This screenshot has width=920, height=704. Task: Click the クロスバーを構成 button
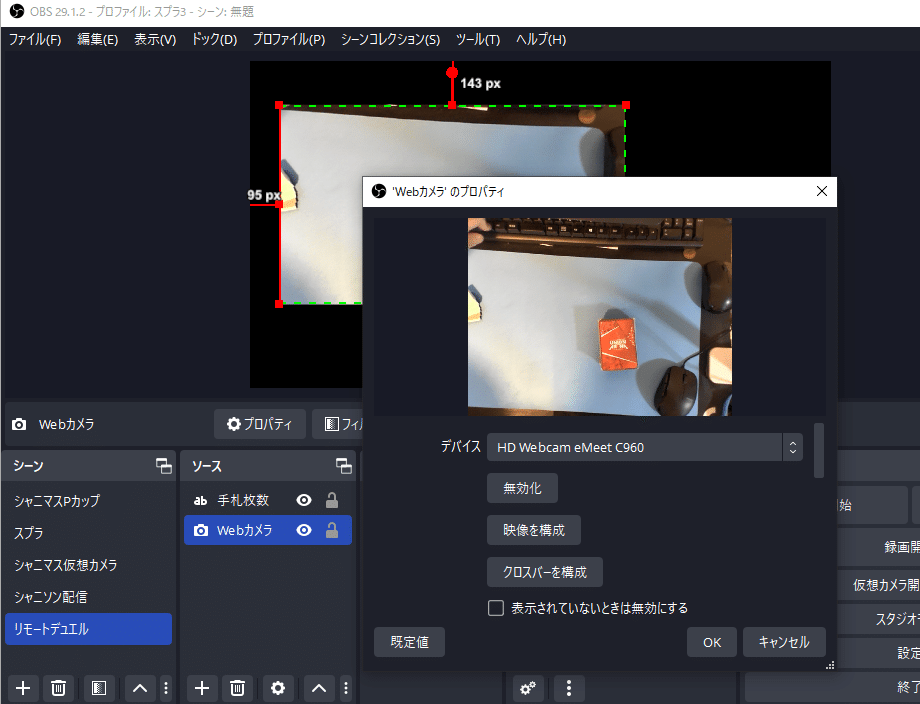[544, 572]
